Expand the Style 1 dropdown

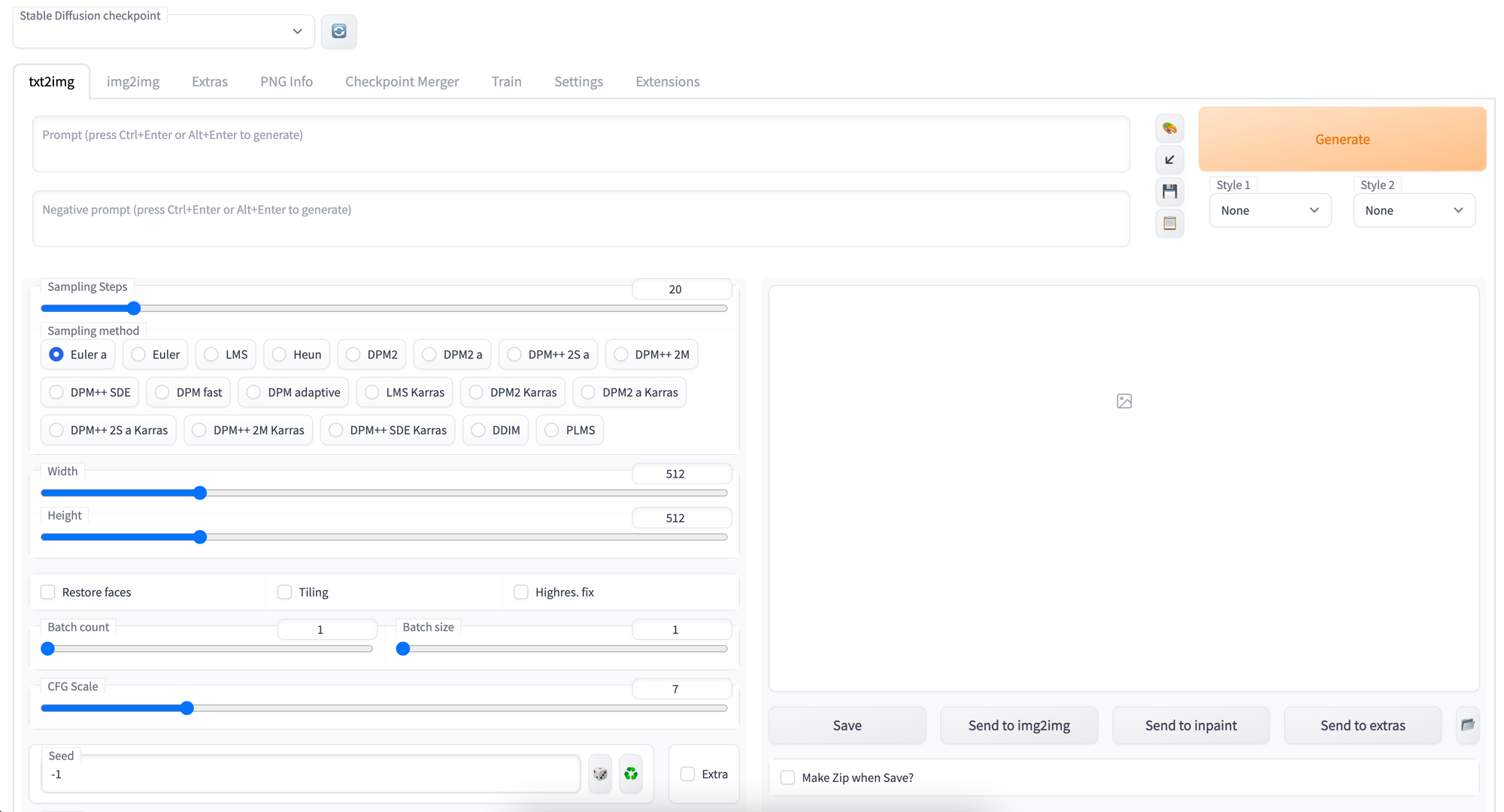click(1270, 211)
